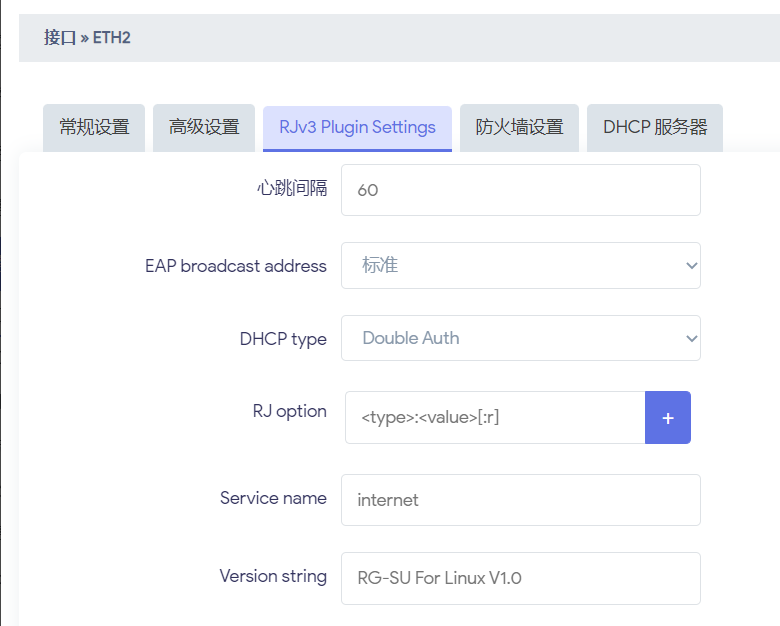Click the 接口 breadcrumb link
Viewport: 780px width, 626px height.
point(60,38)
